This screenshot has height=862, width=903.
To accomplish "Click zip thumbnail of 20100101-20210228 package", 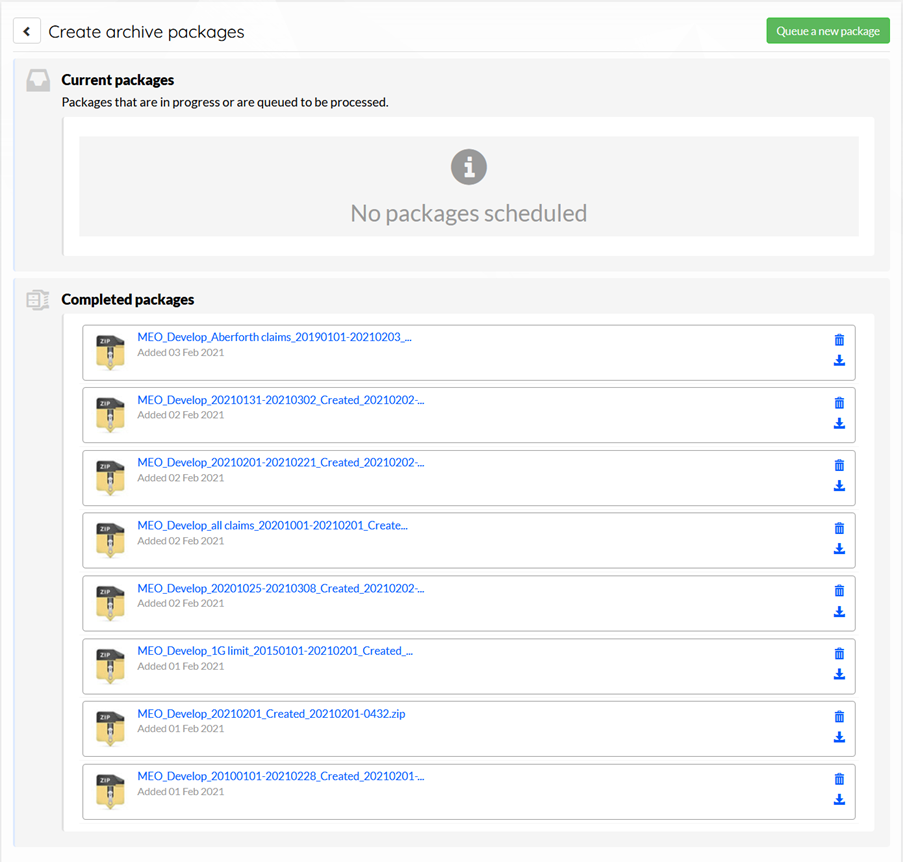I will [x=110, y=792].
